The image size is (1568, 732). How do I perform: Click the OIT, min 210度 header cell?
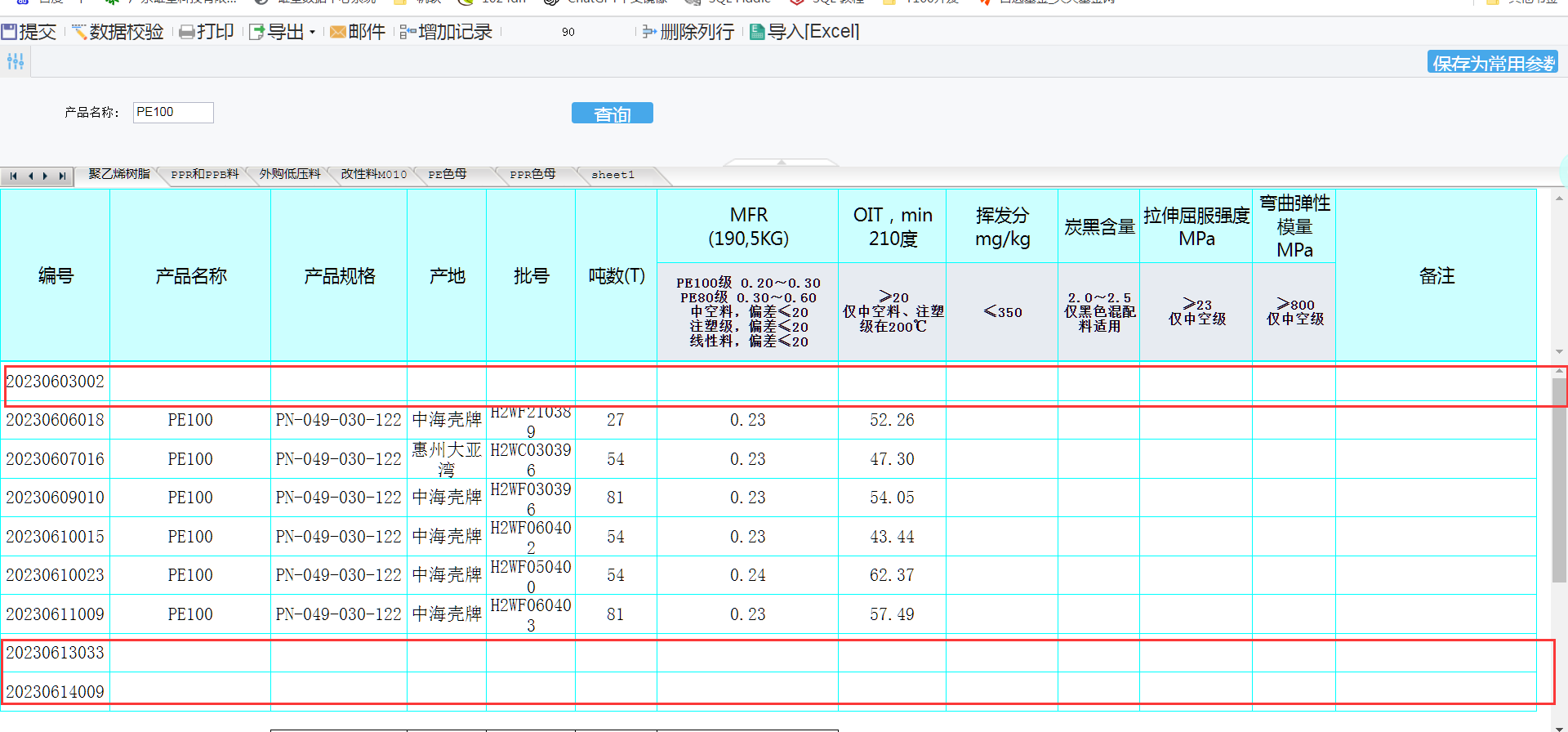coord(893,226)
